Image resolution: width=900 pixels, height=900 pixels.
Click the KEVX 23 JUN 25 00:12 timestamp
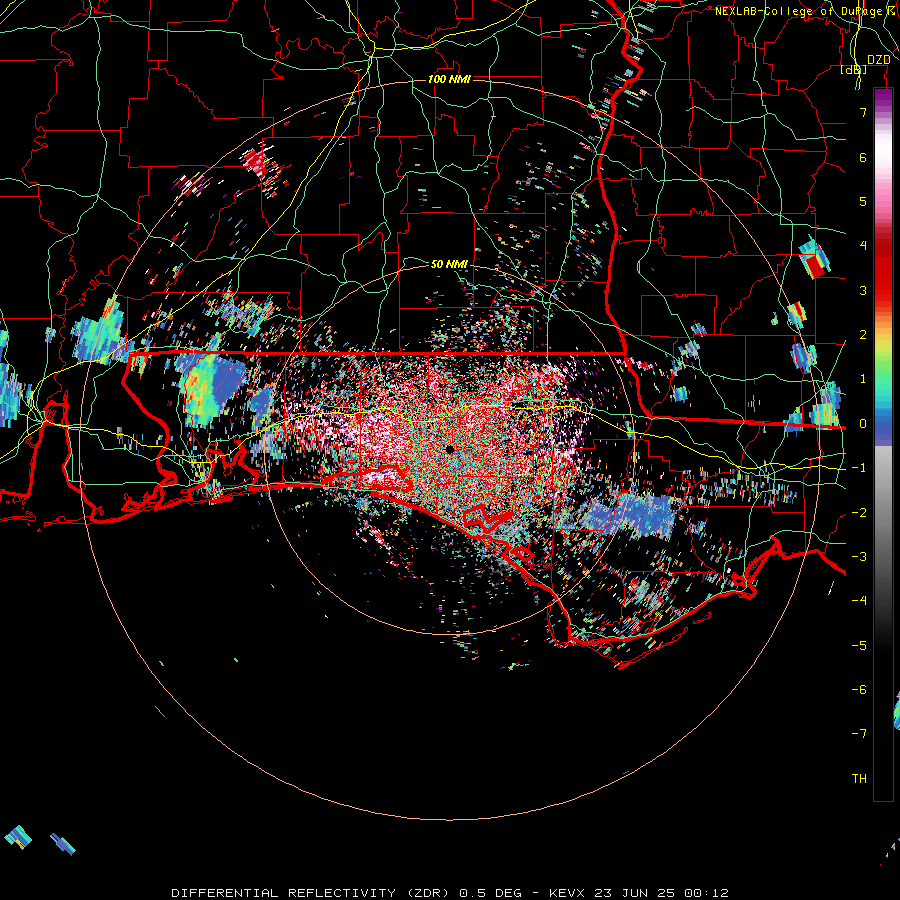(x=638, y=893)
